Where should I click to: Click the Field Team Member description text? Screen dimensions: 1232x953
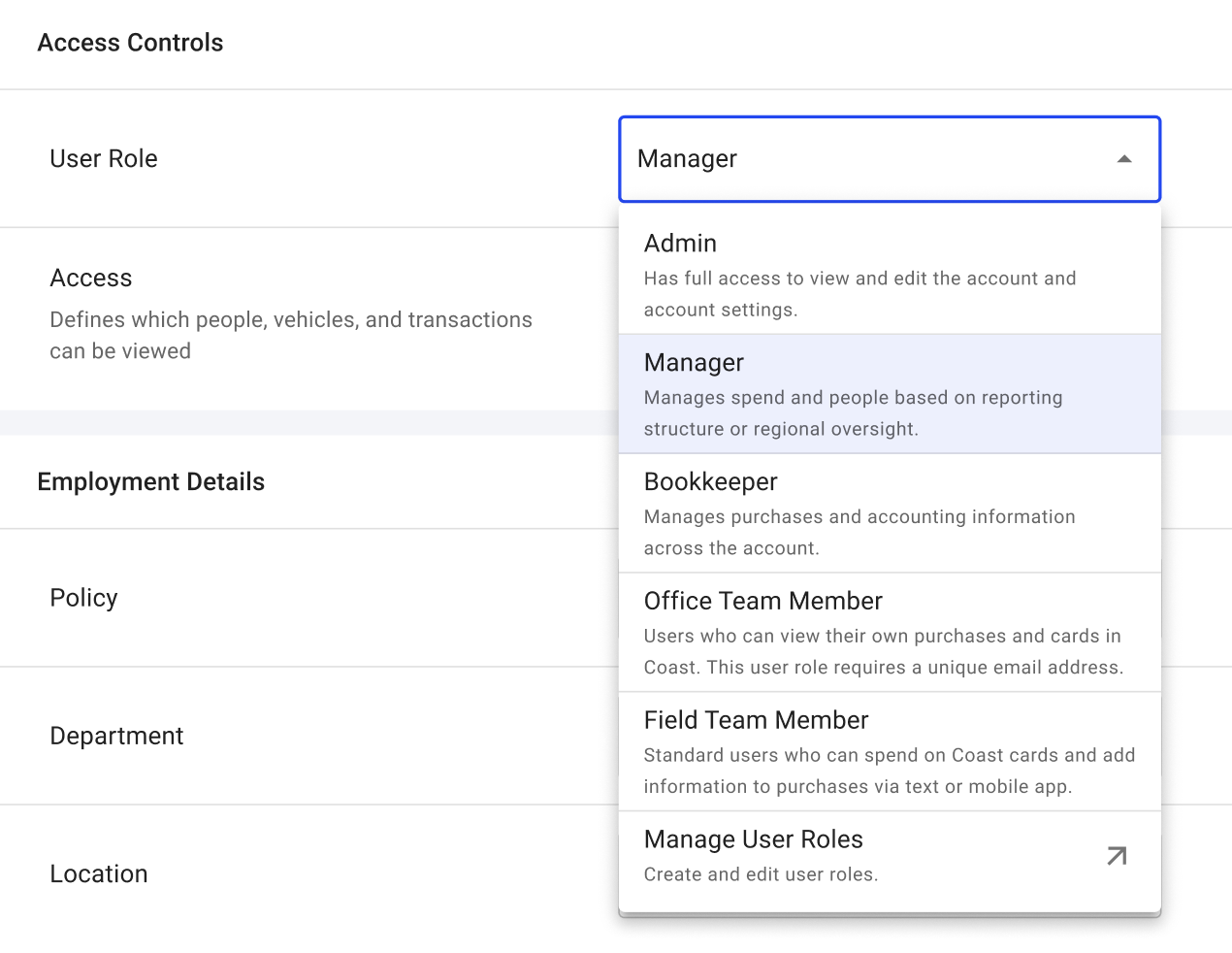coord(890,771)
